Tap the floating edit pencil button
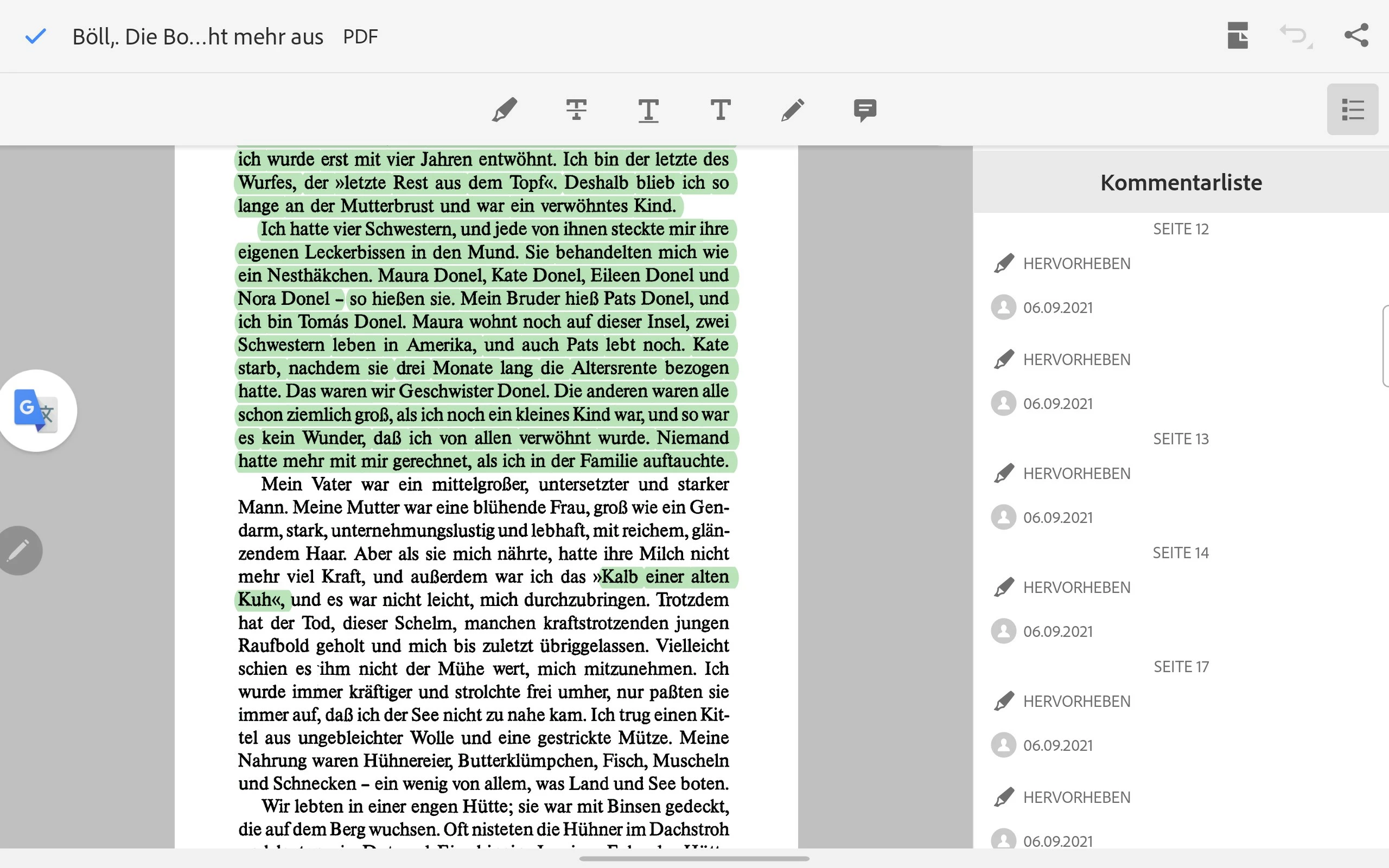 point(20,550)
